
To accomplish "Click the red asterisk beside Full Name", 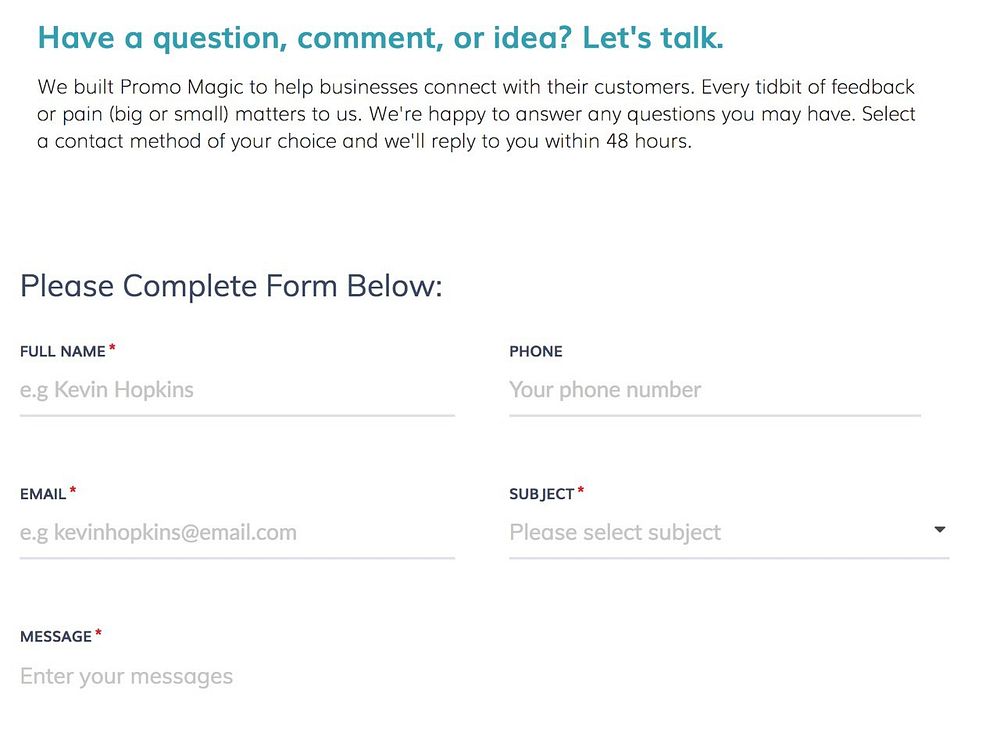I will [x=112, y=349].
